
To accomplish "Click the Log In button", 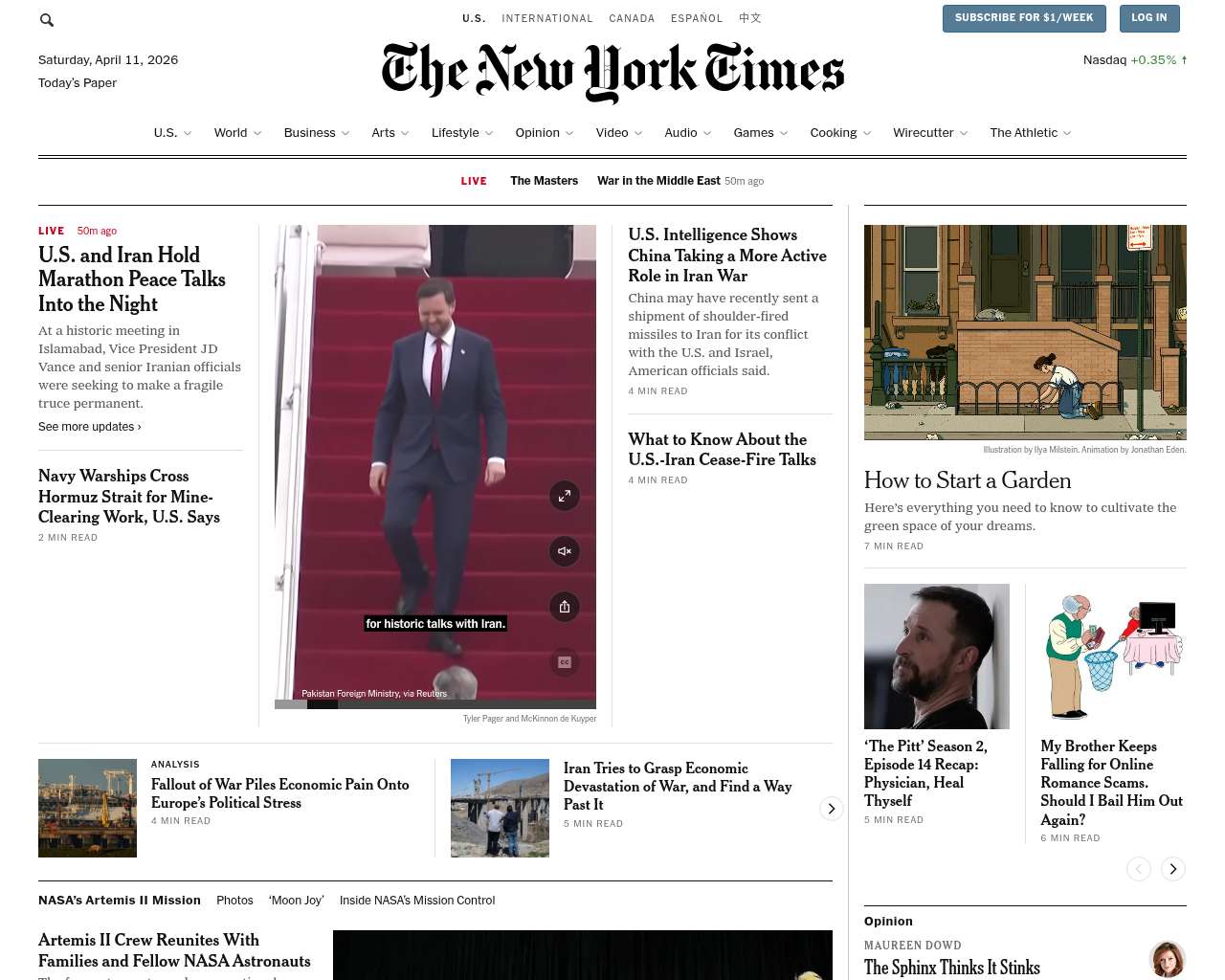I will [x=1149, y=18].
